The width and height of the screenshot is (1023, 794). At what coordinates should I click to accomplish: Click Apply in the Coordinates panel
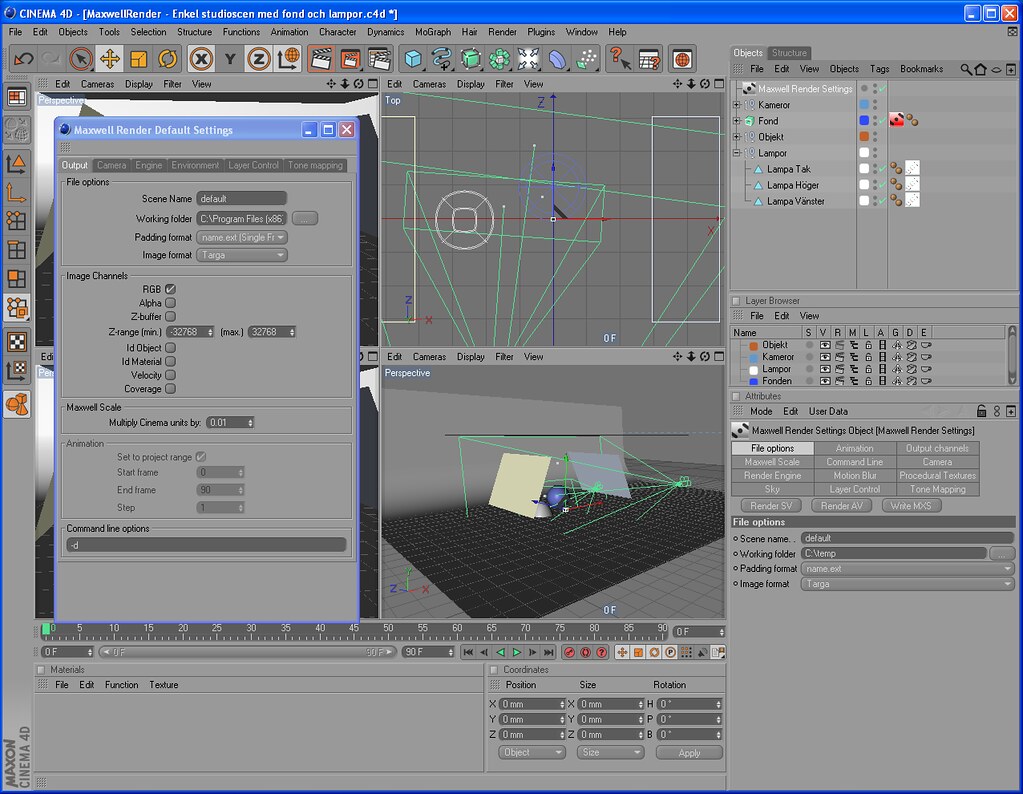click(x=688, y=752)
